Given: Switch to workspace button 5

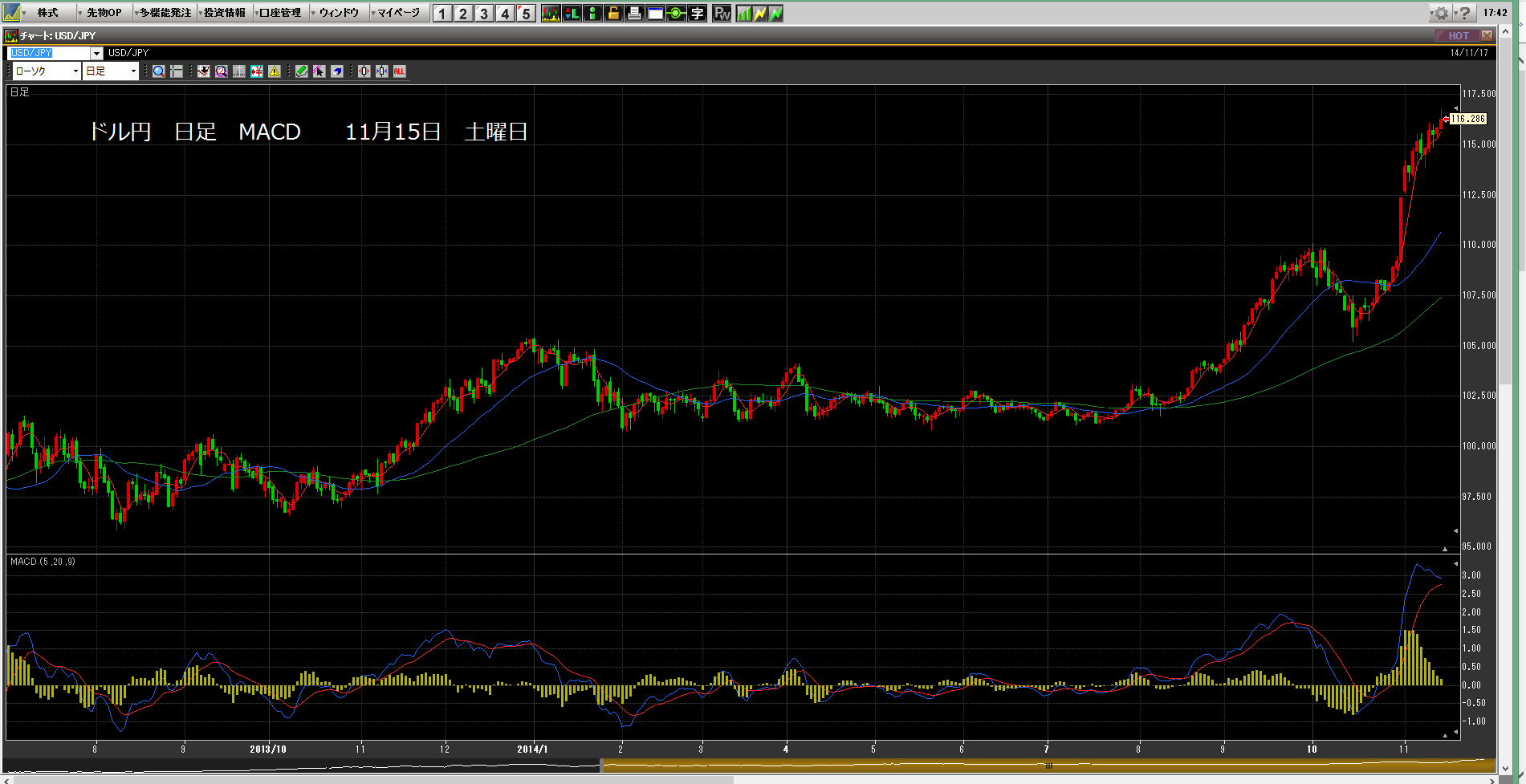Looking at the screenshot, I should point(526,13).
